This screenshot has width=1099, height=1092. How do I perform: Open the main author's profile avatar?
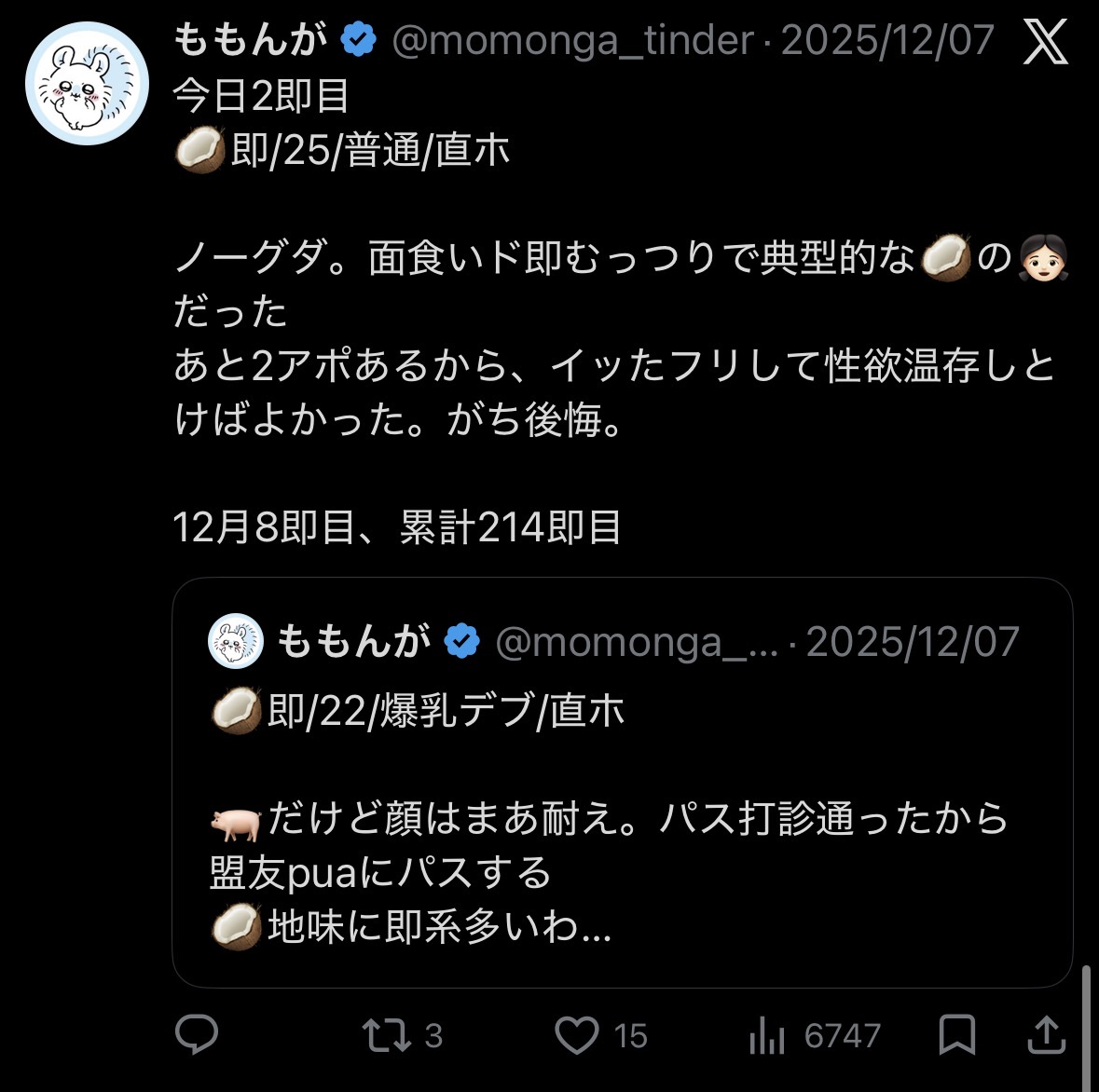88,83
